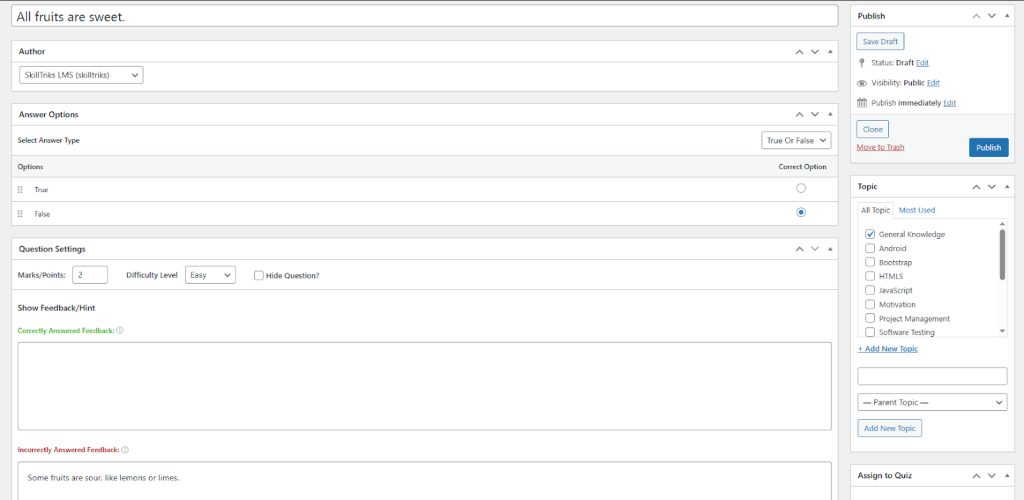The height and width of the screenshot is (500, 1024).
Task: Switch to the Most Used topic tab
Action: click(x=917, y=210)
